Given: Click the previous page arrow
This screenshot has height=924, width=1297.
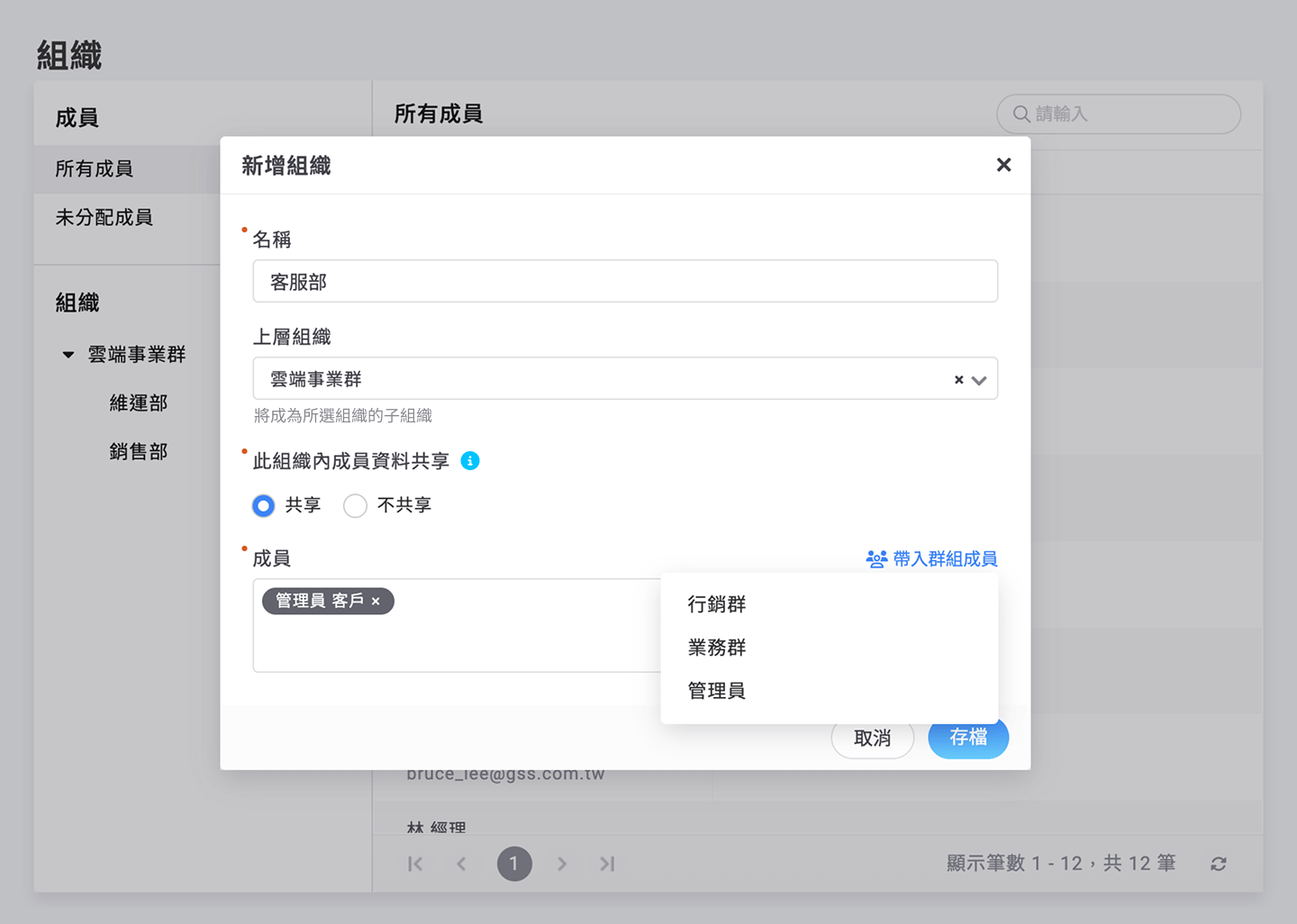Looking at the screenshot, I should 461,864.
